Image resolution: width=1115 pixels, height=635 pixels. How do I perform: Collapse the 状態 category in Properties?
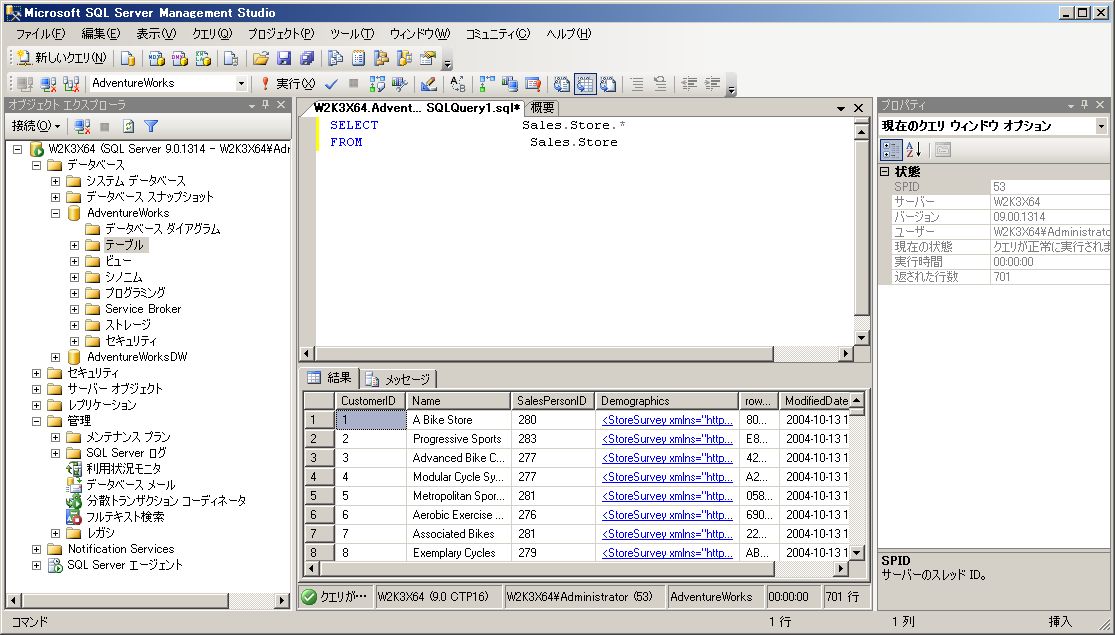pos(885,171)
